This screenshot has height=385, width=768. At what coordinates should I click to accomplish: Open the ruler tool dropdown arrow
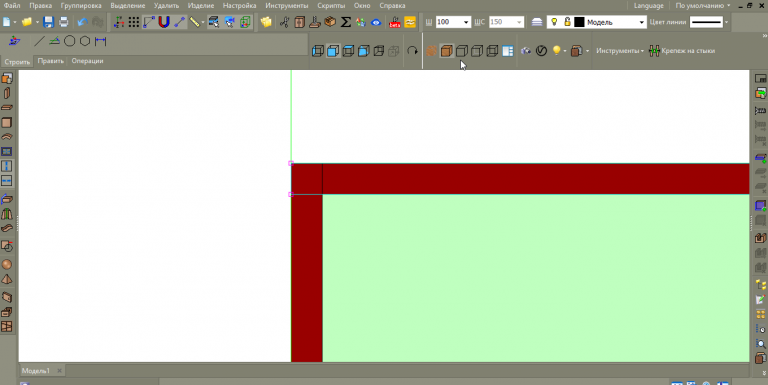pos(203,23)
